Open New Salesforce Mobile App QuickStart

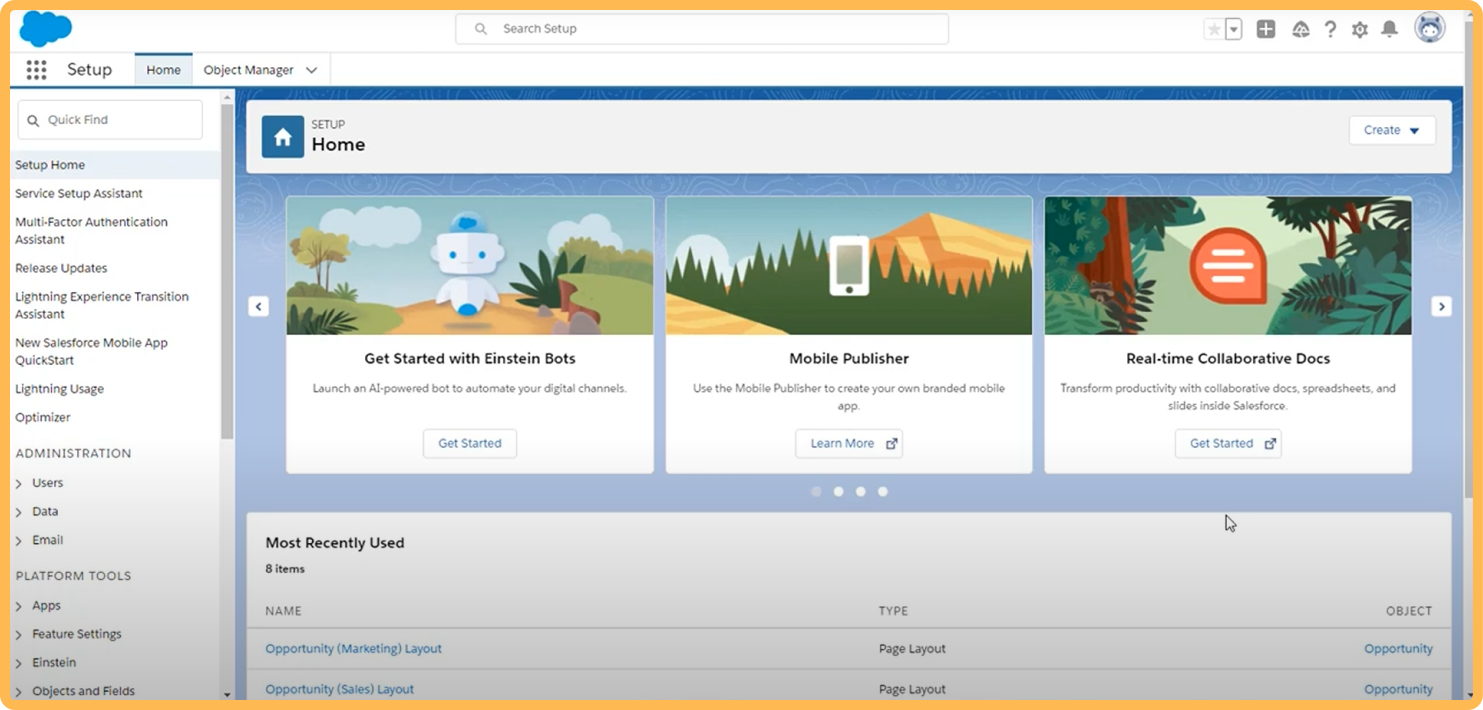tap(91, 351)
